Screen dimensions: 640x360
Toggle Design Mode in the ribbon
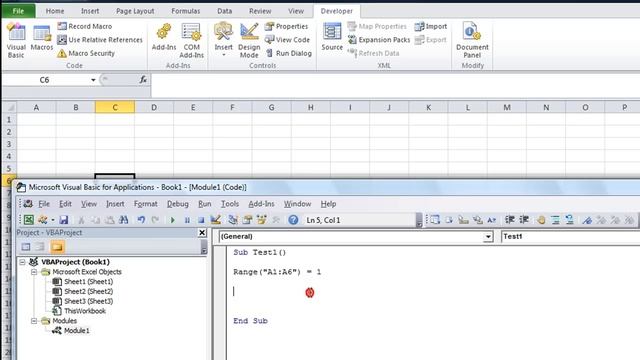coord(249,40)
